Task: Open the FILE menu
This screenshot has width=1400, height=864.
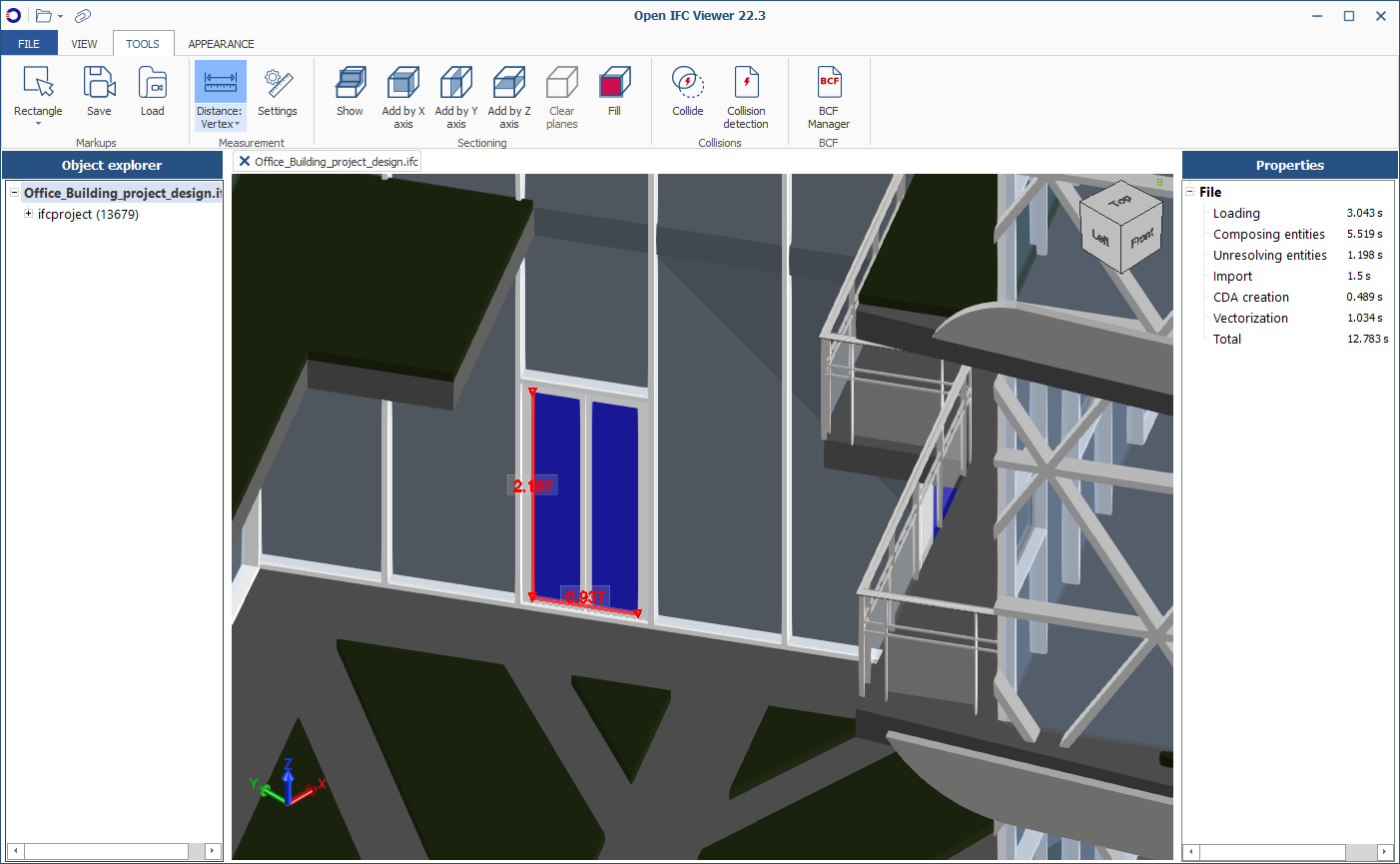Action: coord(29,43)
